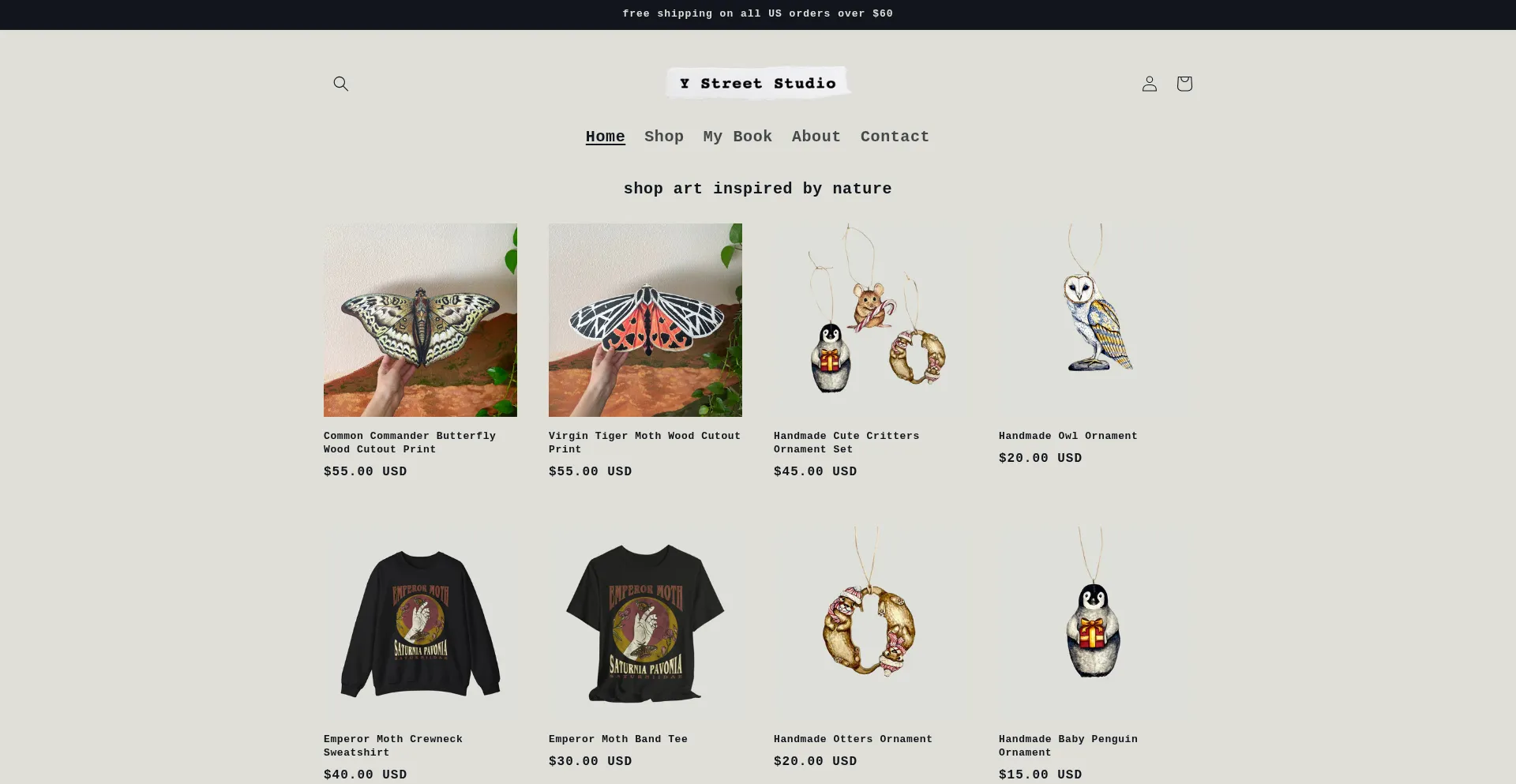Screen dimensions: 1516x784
Task: Open the Contact page
Action: pyautogui.click(x=895, y=137)
